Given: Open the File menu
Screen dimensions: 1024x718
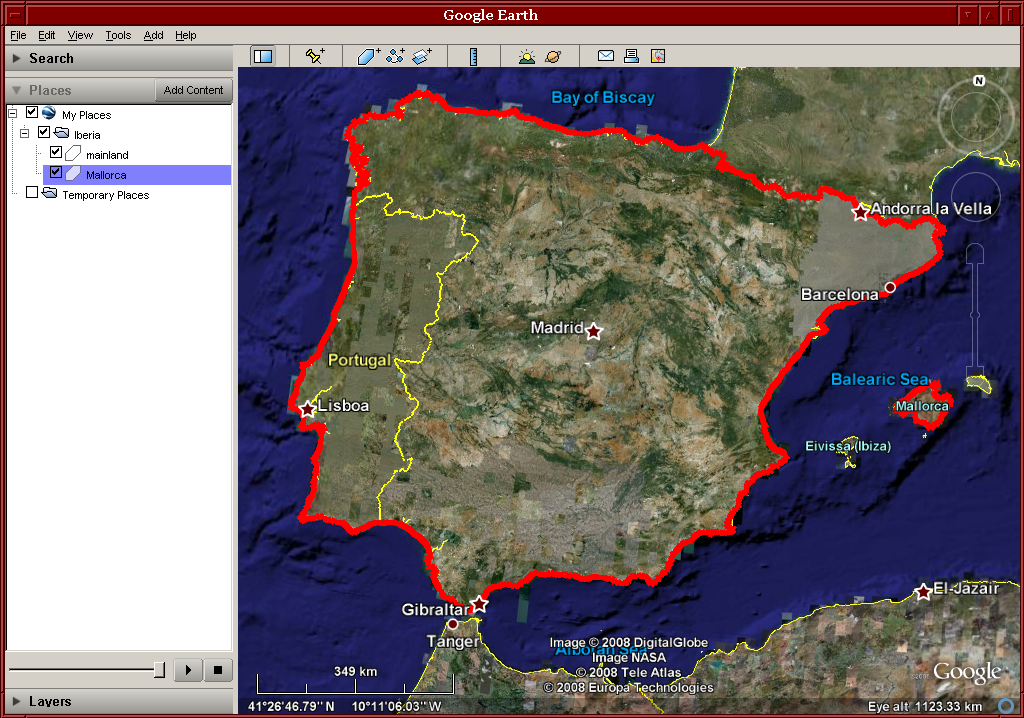Looking at the screenshot, I should pyautogui.click(x=18, y=35).
